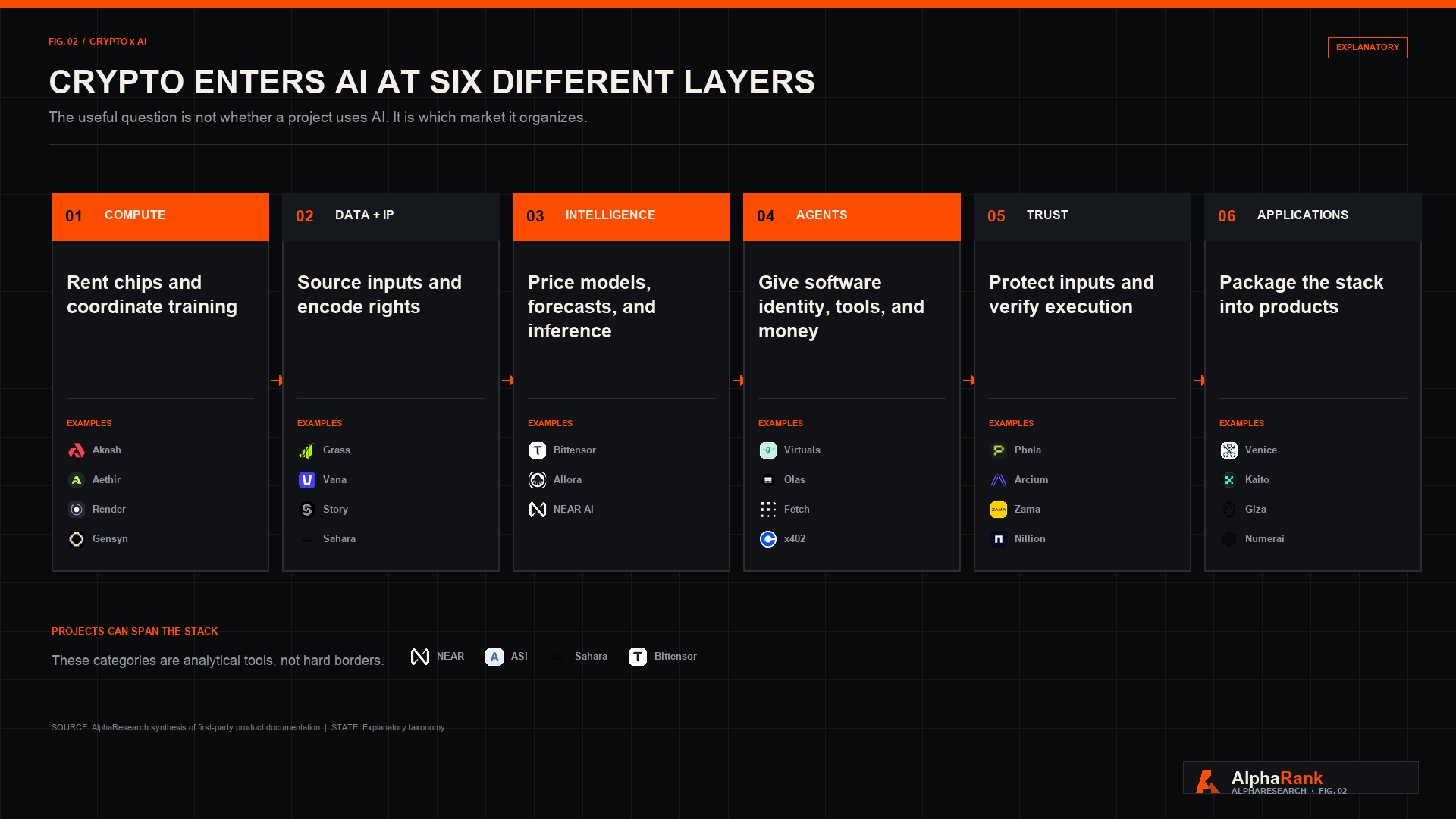Click the 'AlphaRank' wordmark text
1456x819 pixels.
click(1276, 778)
